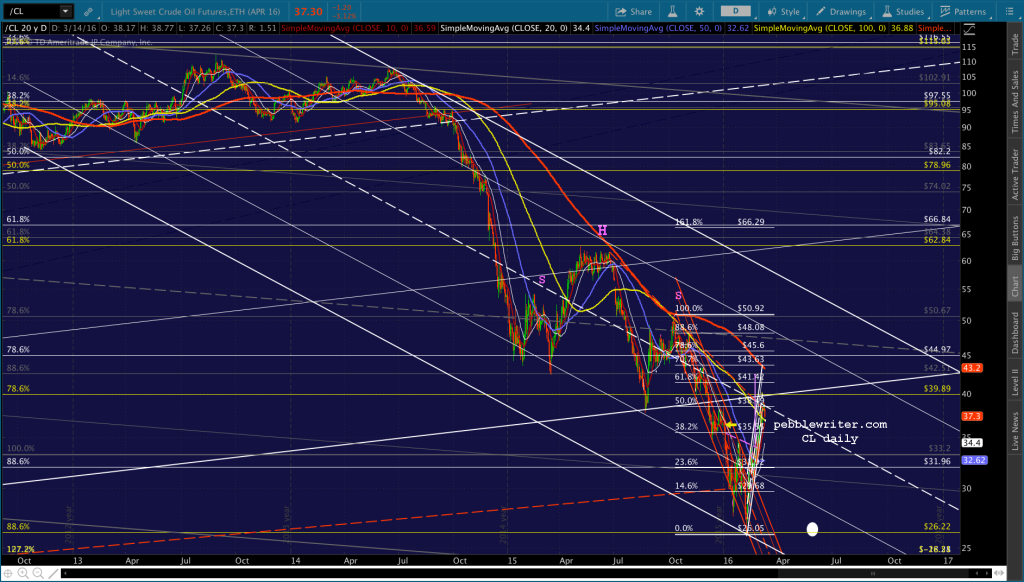
Task: Switch to the Dashboard side tab
Action: 1015,332
